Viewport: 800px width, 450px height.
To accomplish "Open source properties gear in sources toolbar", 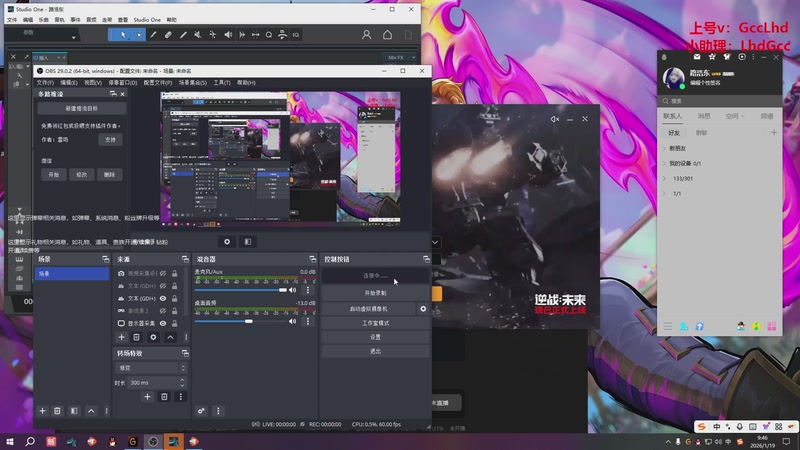I will 153,337.
